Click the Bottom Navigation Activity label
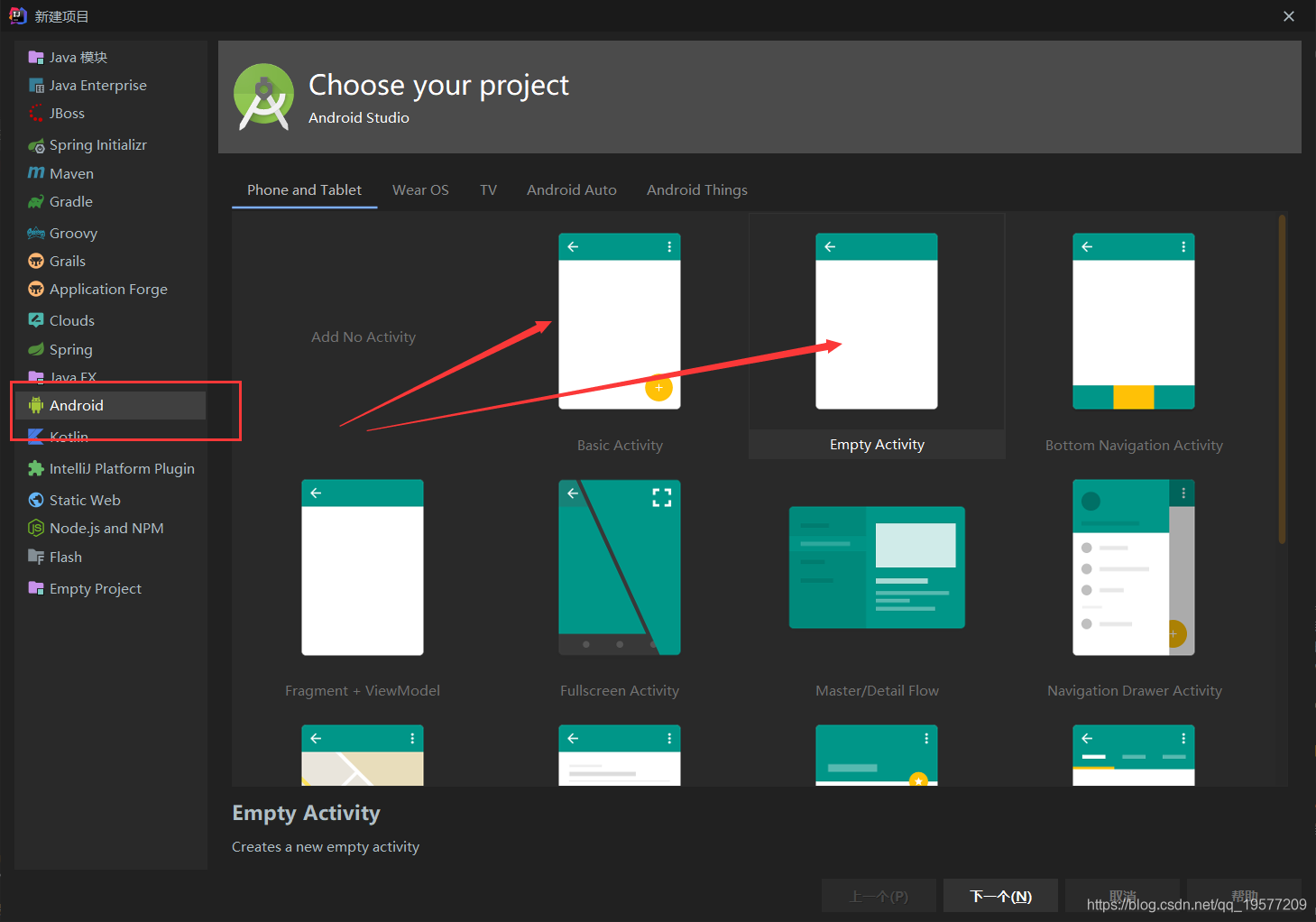This screenshot has width=1316, height=922. (1134, 446)
